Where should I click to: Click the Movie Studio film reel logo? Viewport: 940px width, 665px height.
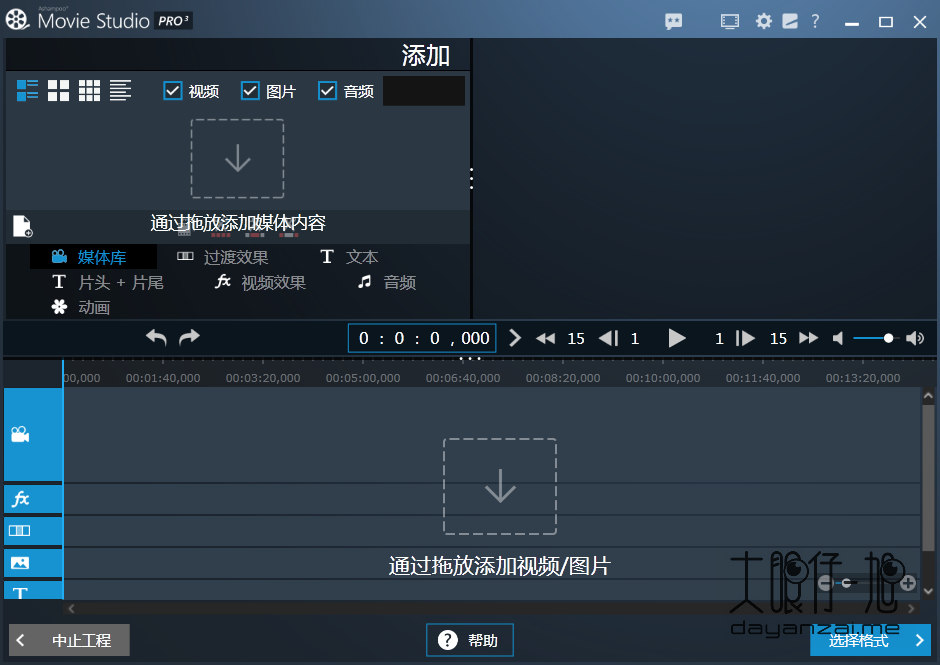click(17, 20)
